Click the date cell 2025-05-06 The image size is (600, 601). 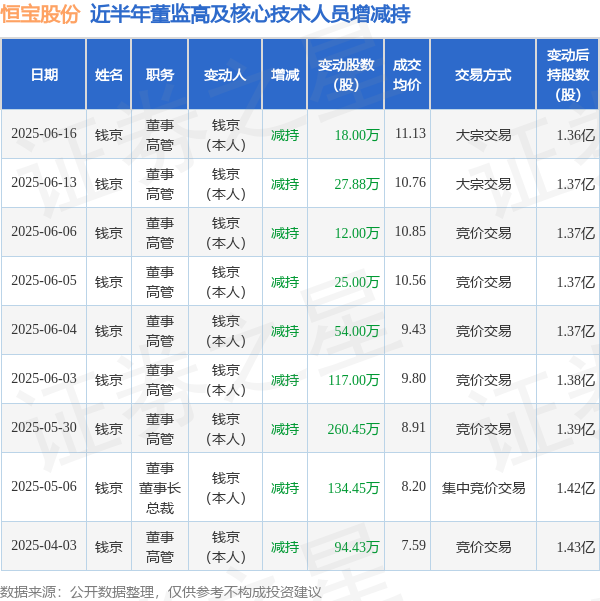44,487
